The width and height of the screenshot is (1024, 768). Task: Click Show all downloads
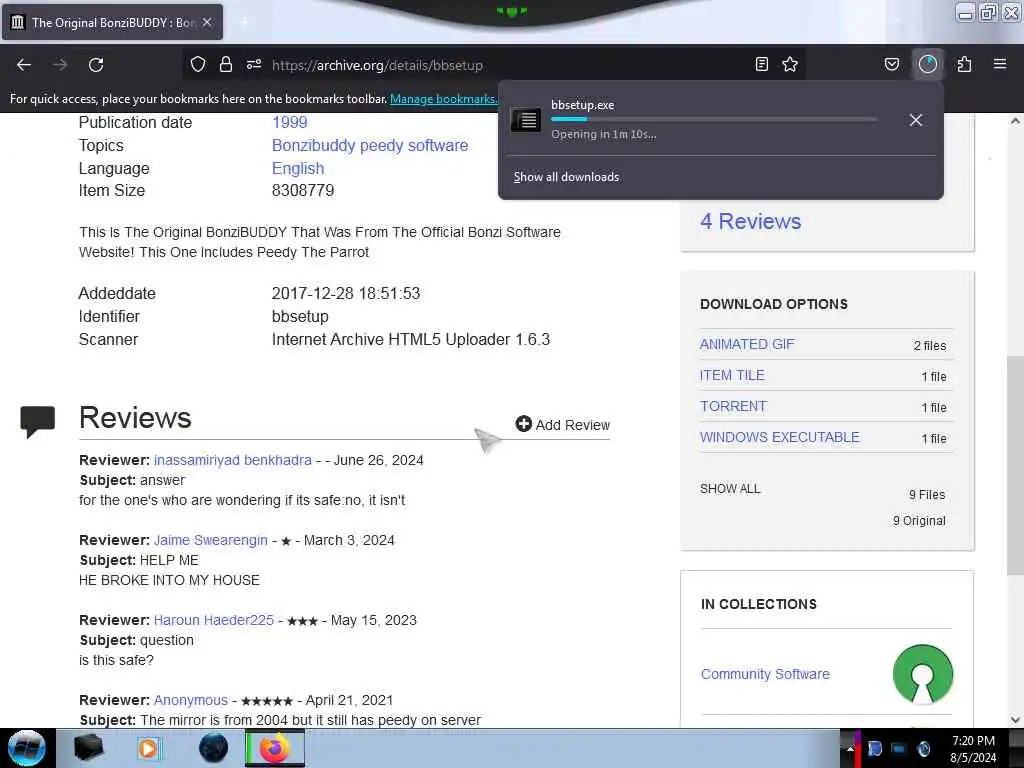[x=566, y=177]
